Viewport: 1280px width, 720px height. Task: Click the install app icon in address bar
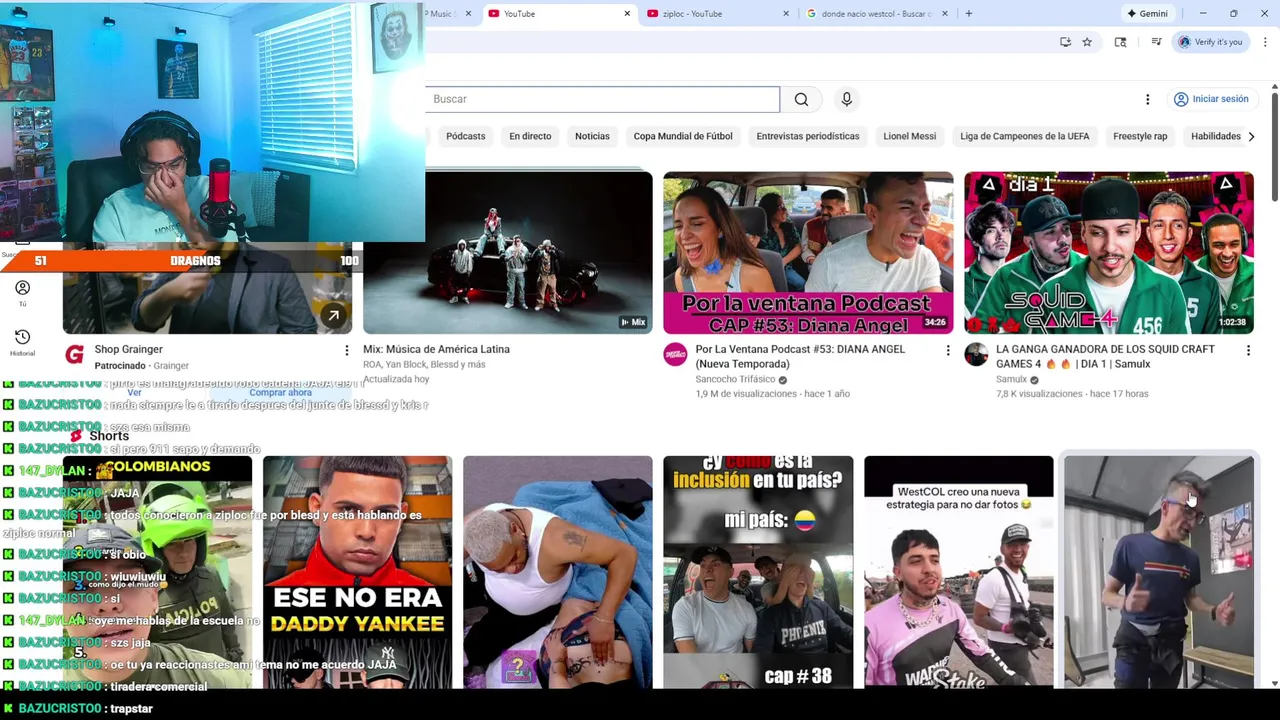click(x=1065, y=42)
